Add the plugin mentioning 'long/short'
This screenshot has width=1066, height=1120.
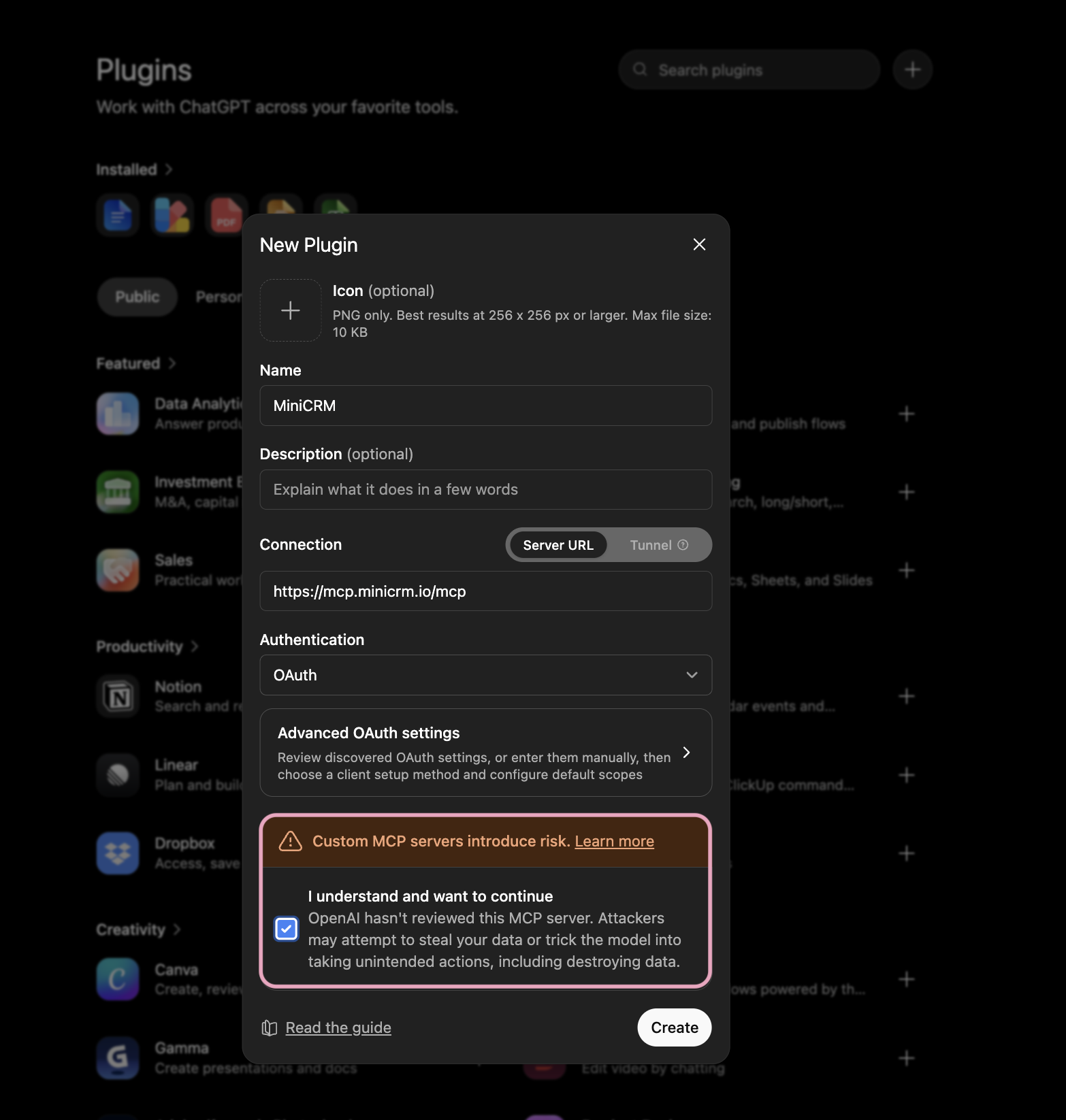pyautogui.click(x=907, y=492)
